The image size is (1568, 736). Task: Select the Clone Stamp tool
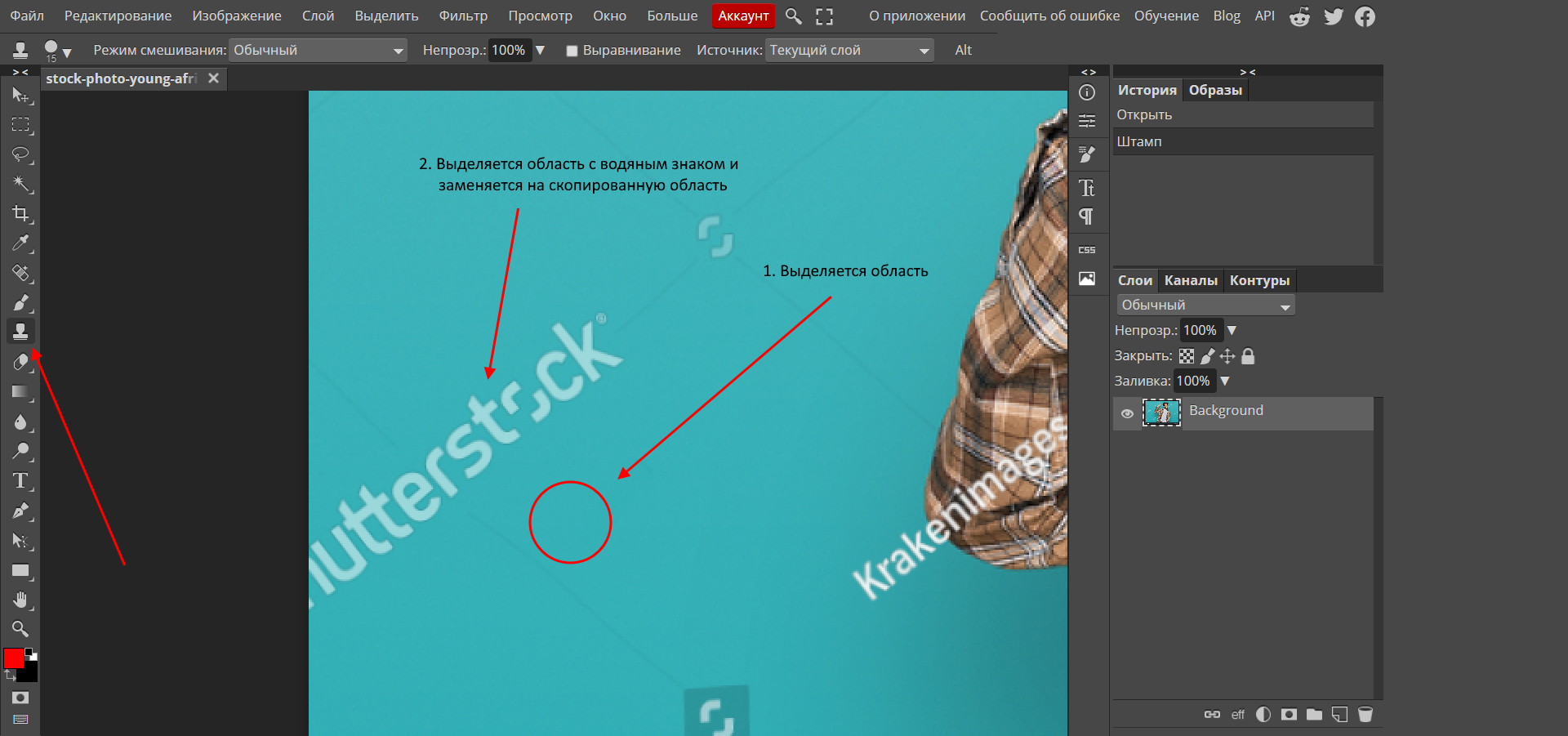coord(20,332)
